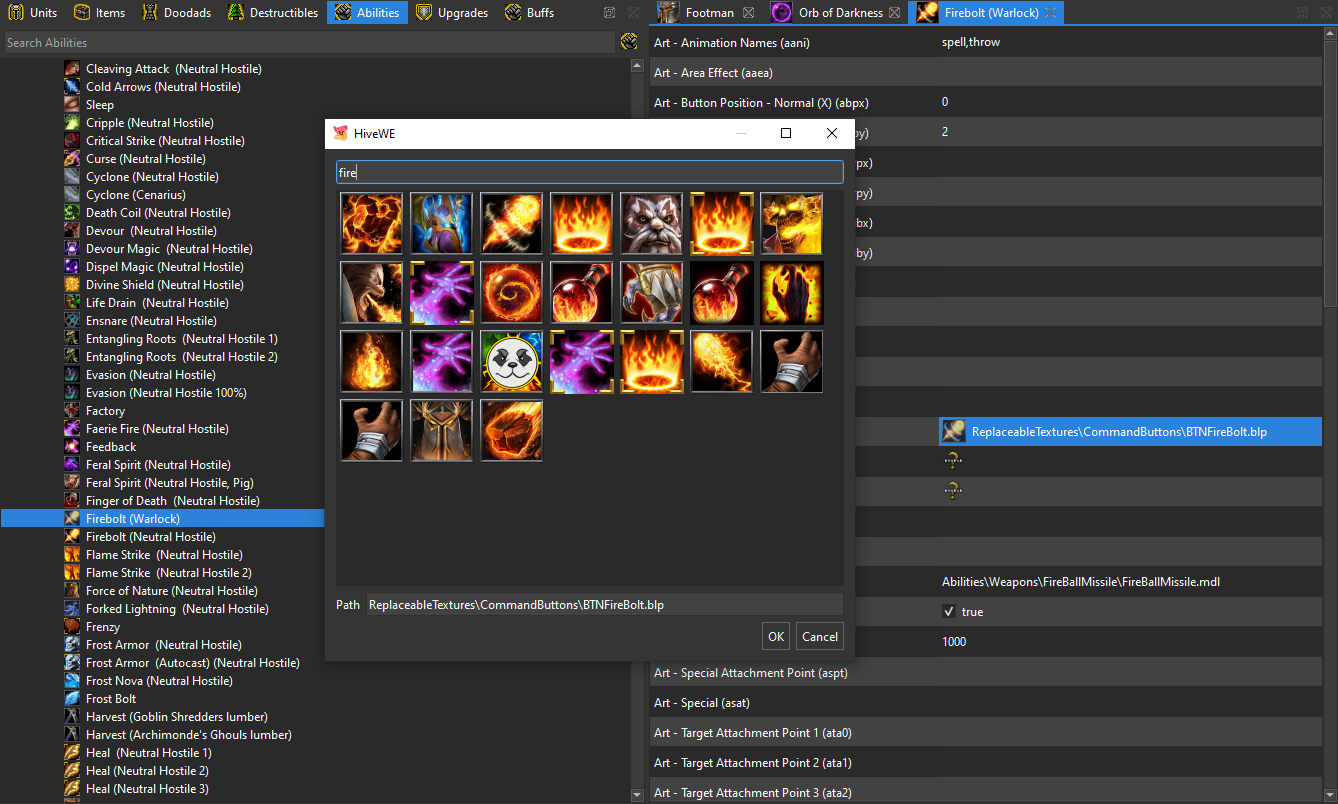Click the Divine Shield ability icon in list
Viewport: 1338px width, 804px height.
pos(72,285)
